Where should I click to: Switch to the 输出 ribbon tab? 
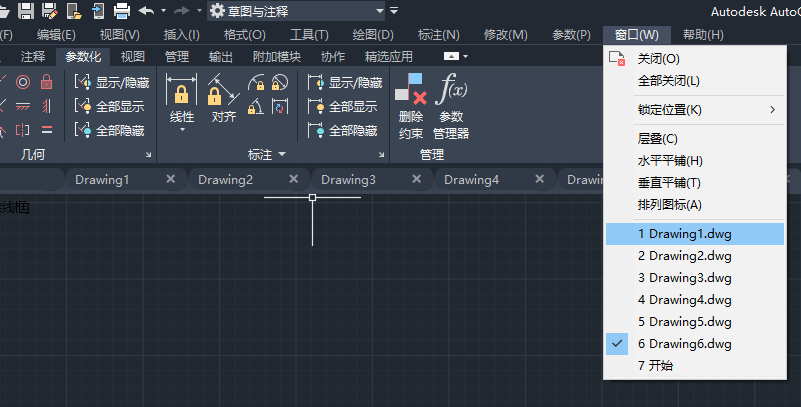coord(221,57)
